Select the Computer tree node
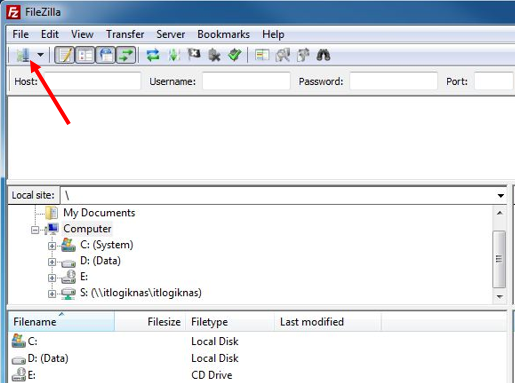Image resolution: width=515 pixels, height=383 pixels. [87, 229]
